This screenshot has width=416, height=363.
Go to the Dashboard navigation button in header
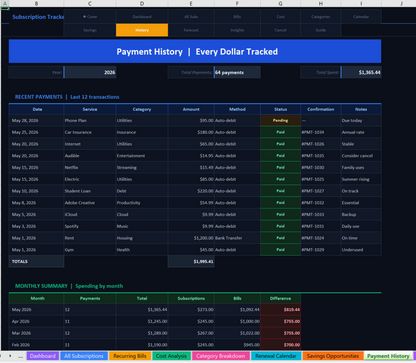[142, 17]
